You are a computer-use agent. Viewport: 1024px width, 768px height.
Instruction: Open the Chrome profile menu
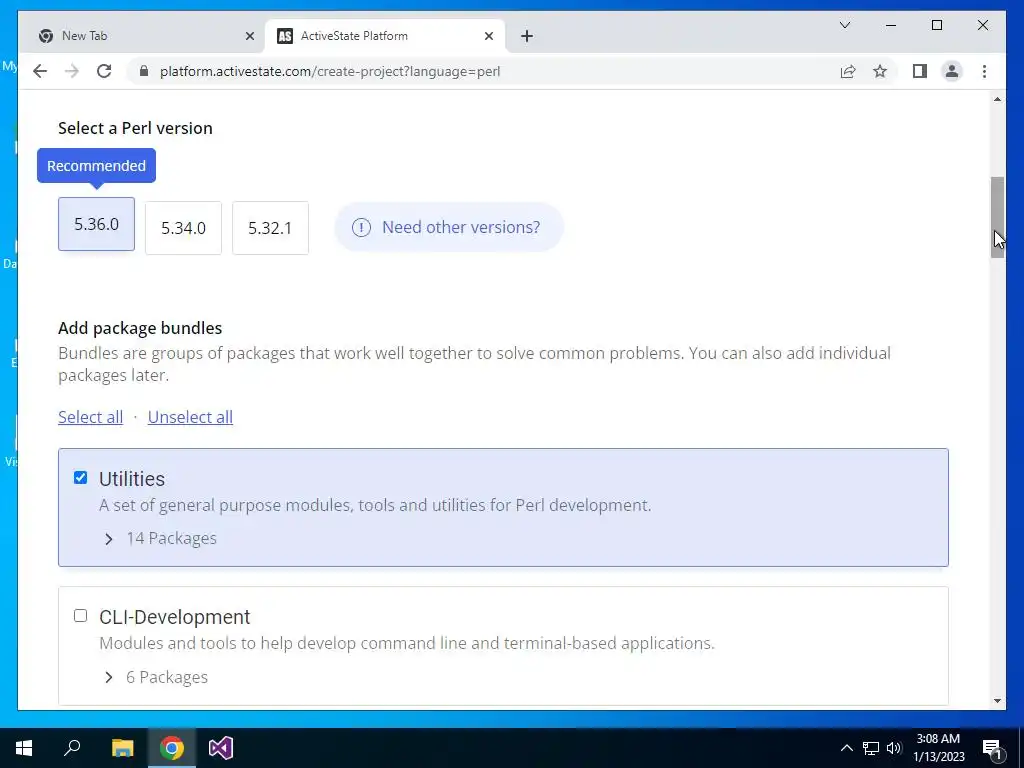point(952,71)
